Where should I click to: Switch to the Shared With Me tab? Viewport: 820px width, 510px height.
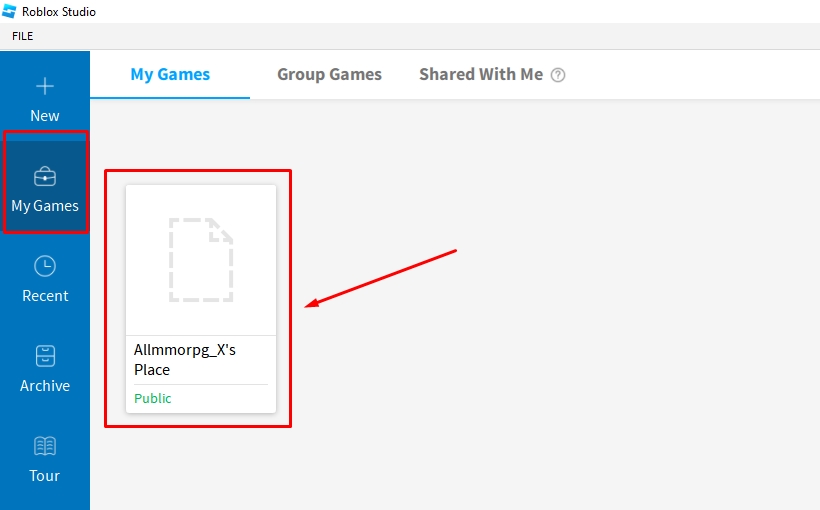481,74
